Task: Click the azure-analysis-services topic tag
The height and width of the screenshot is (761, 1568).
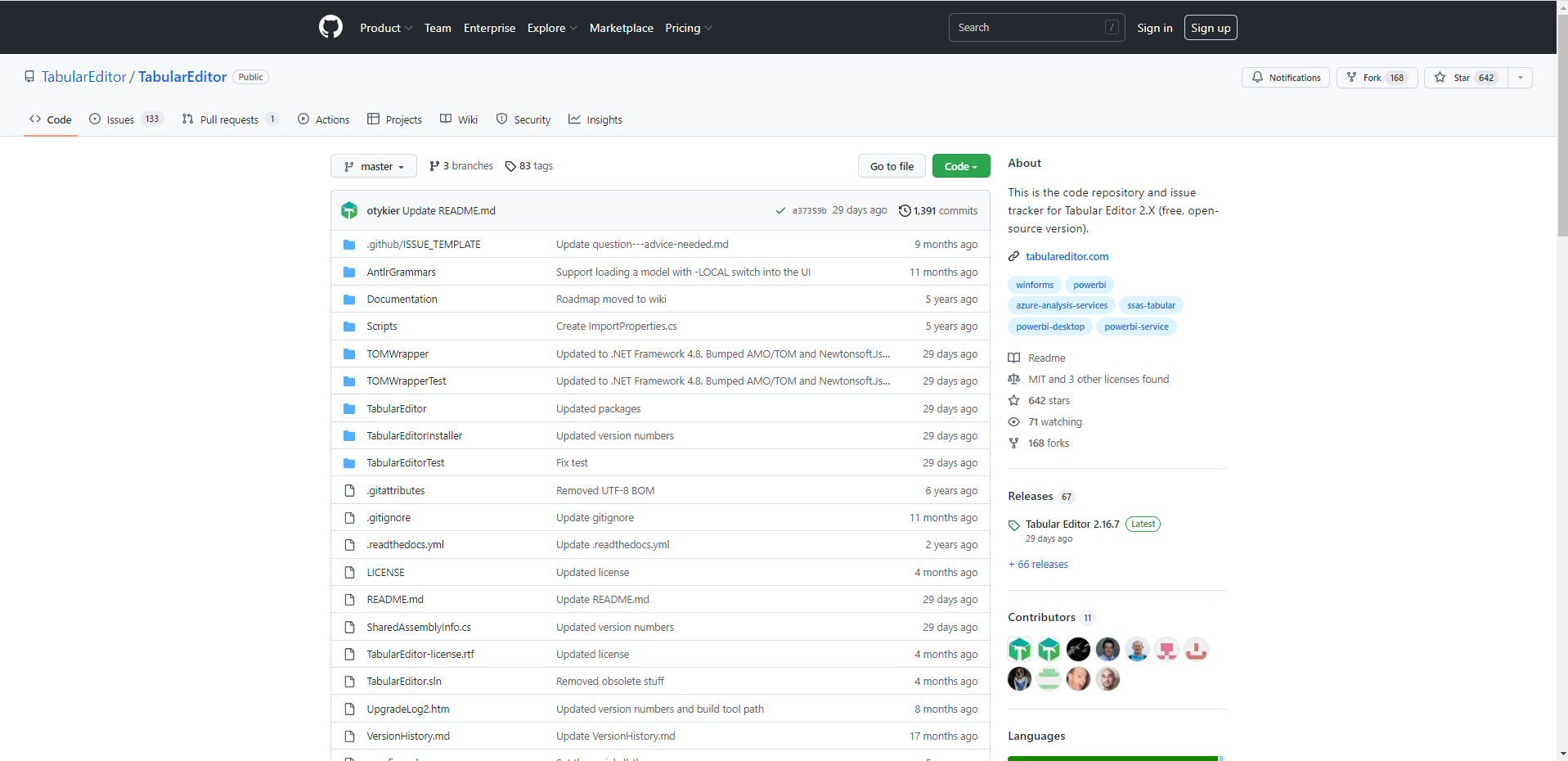Action: coord(1062,305)
